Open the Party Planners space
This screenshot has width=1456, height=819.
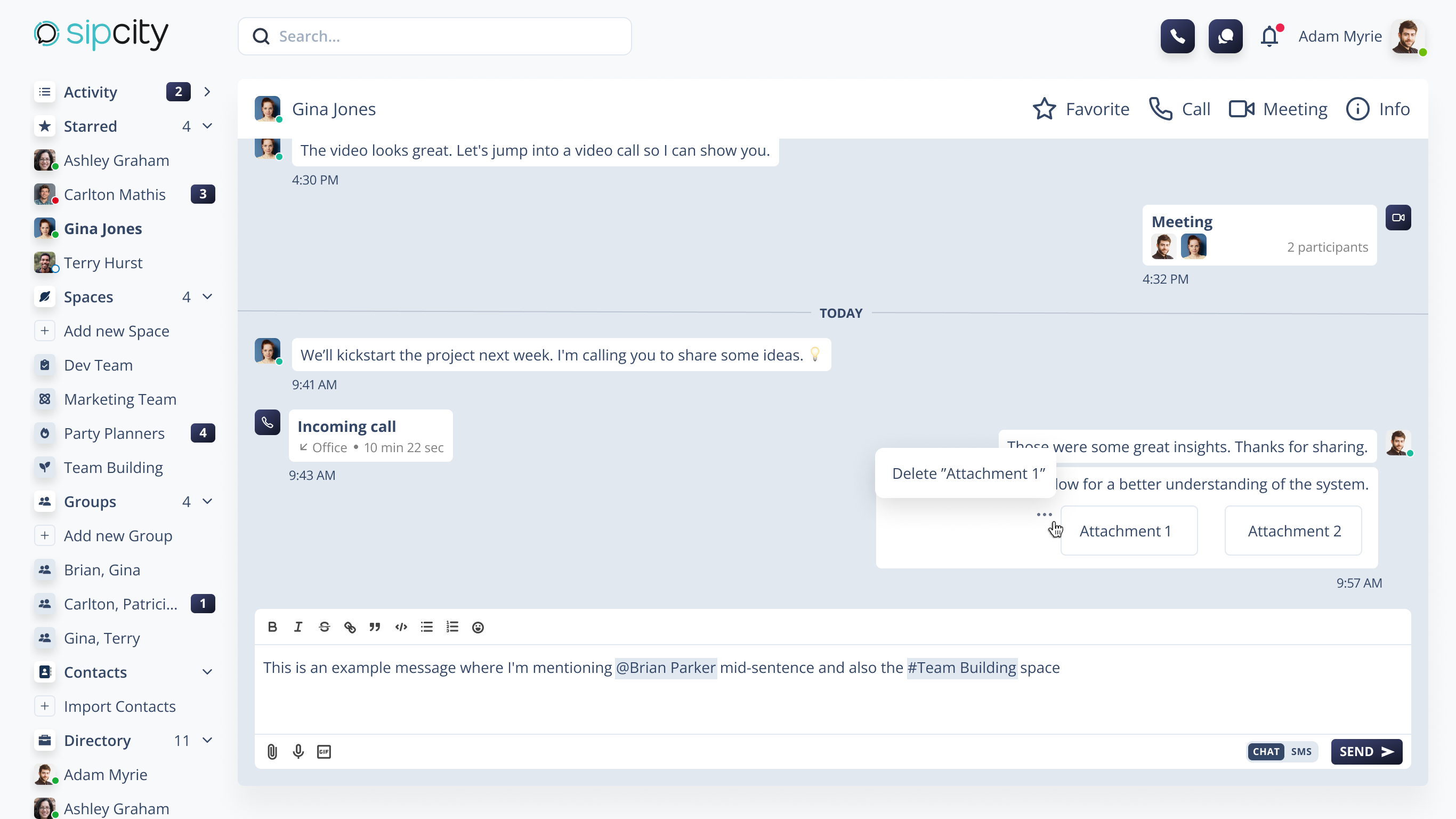click(114, 433)
